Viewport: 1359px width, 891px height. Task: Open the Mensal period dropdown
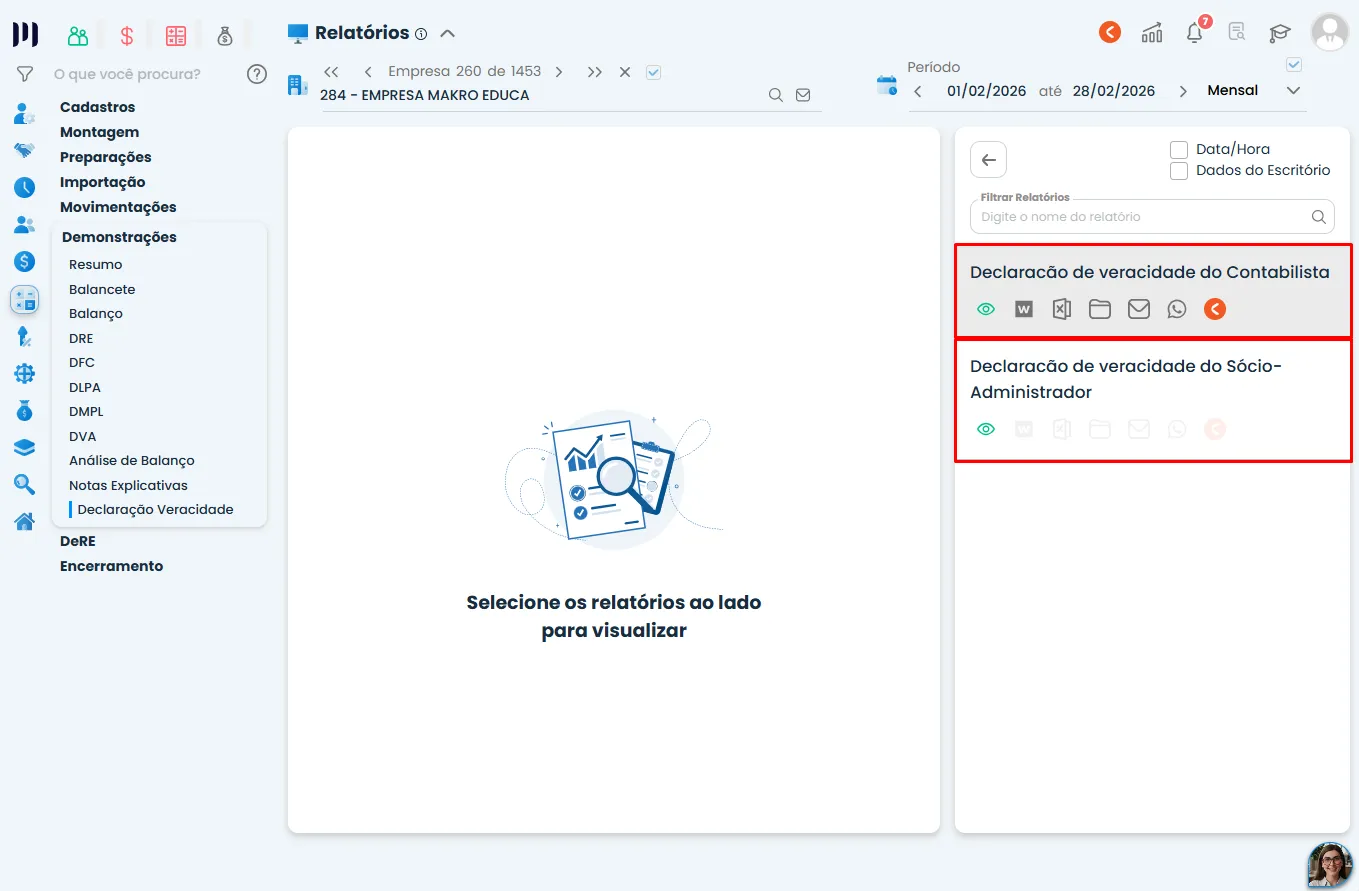point(1254,91)
